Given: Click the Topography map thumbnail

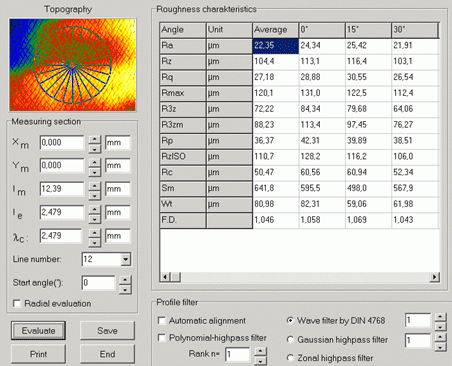Looking at the screenshot, I should click(72, 65).
